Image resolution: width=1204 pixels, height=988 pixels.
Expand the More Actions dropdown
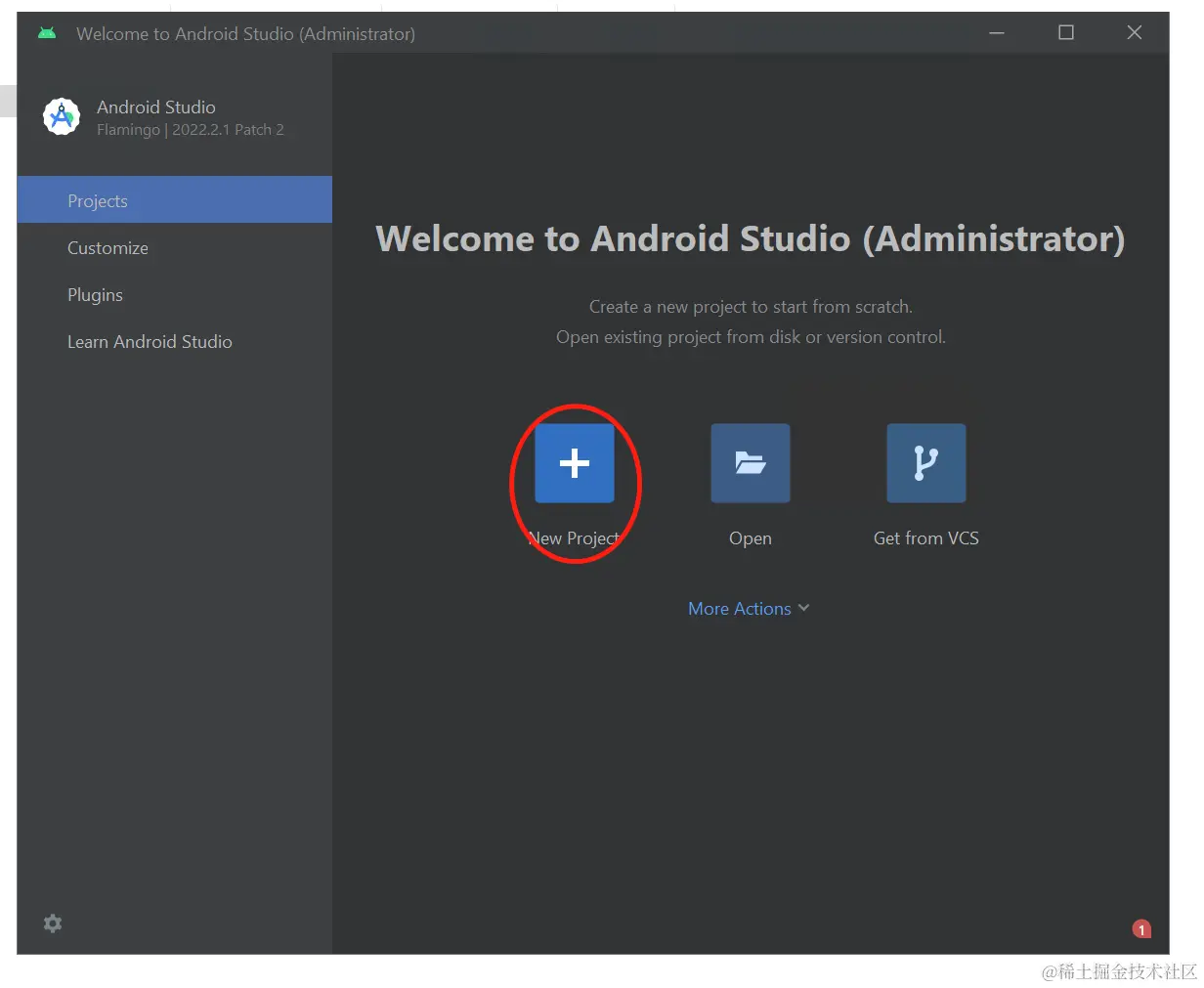coord(749,609)
